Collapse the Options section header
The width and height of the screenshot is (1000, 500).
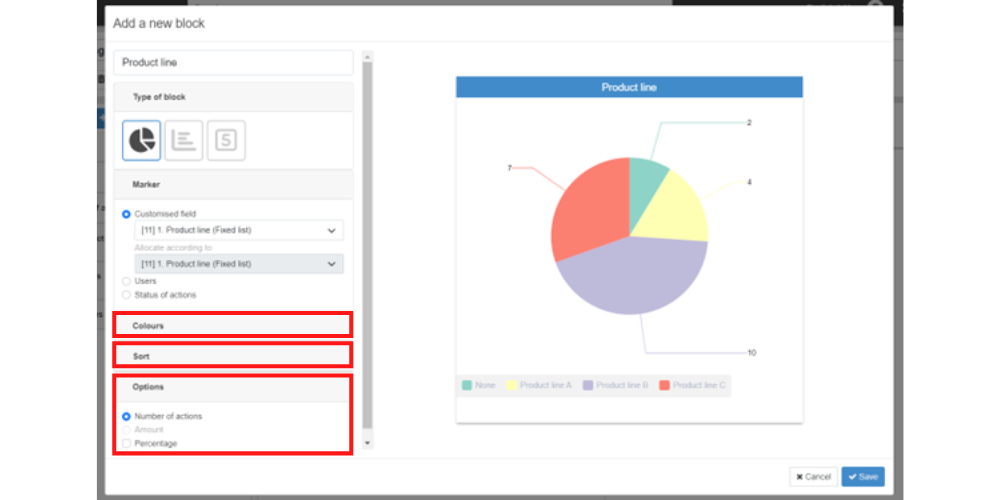click(232, 387)
